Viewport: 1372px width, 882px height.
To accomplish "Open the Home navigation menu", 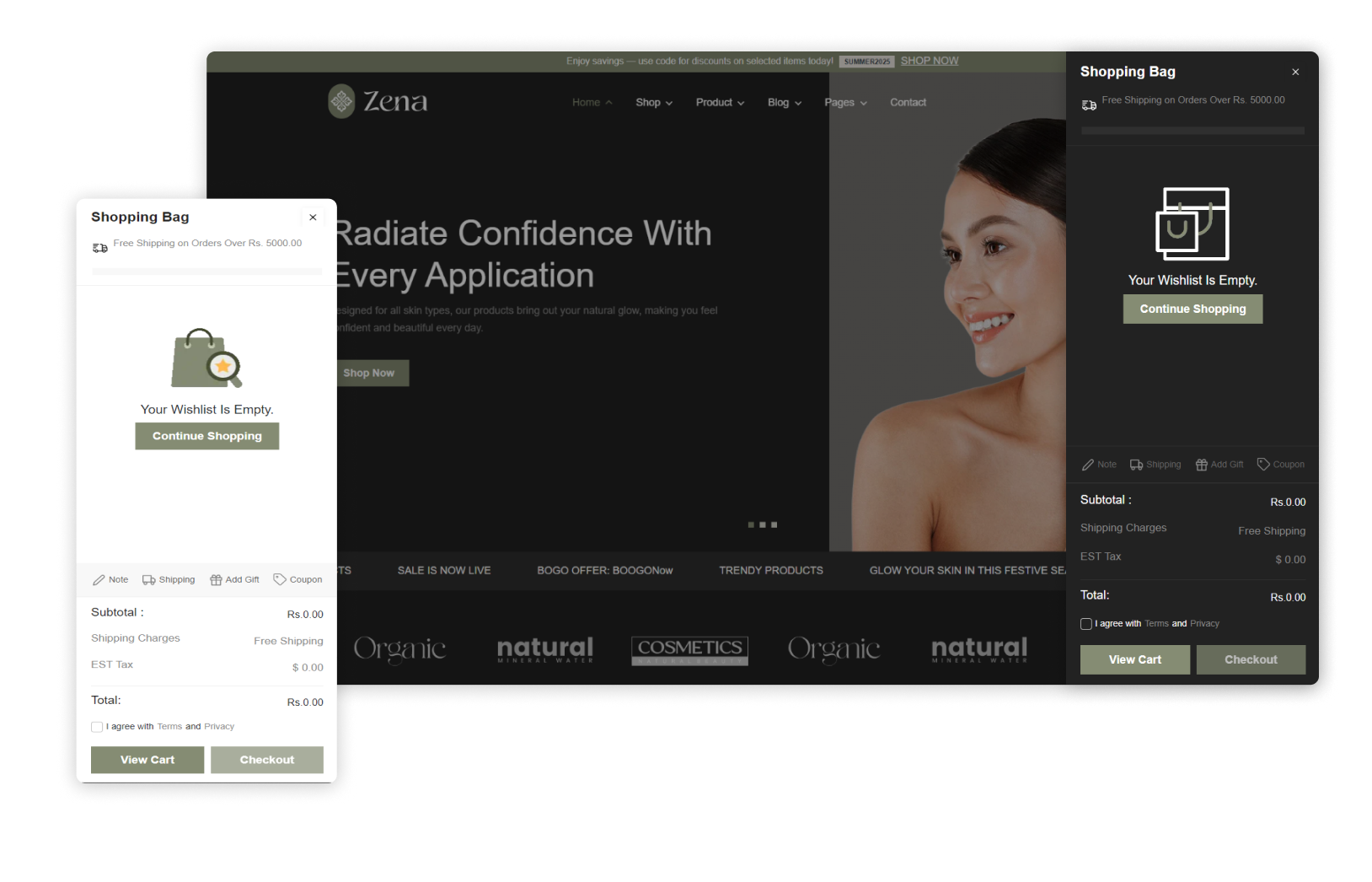I will coord(592,103).
